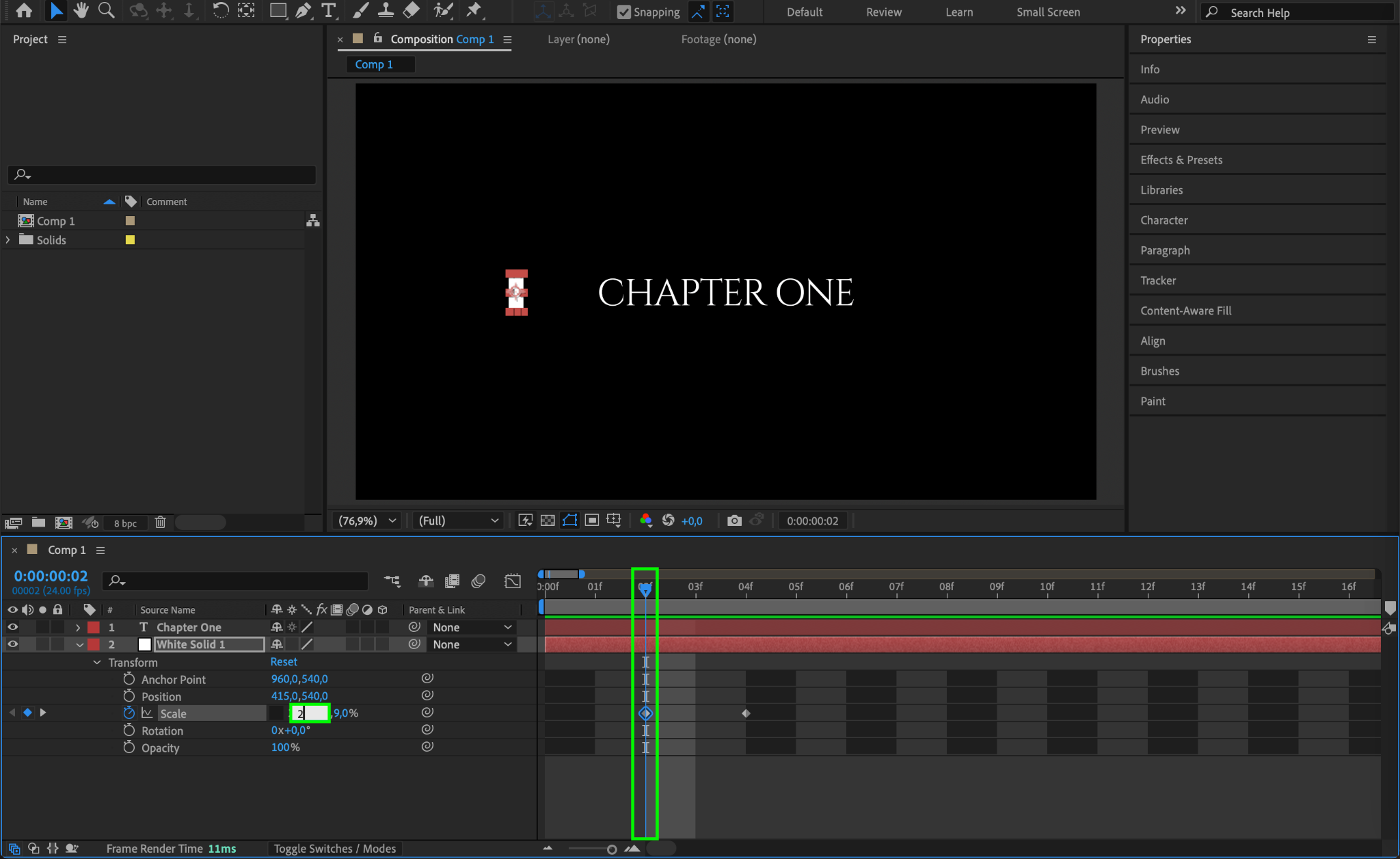The width and height of the screenshot is (1400, 859).
Task: Hide the Chapter One layer
Action: [x=12, y=627]
